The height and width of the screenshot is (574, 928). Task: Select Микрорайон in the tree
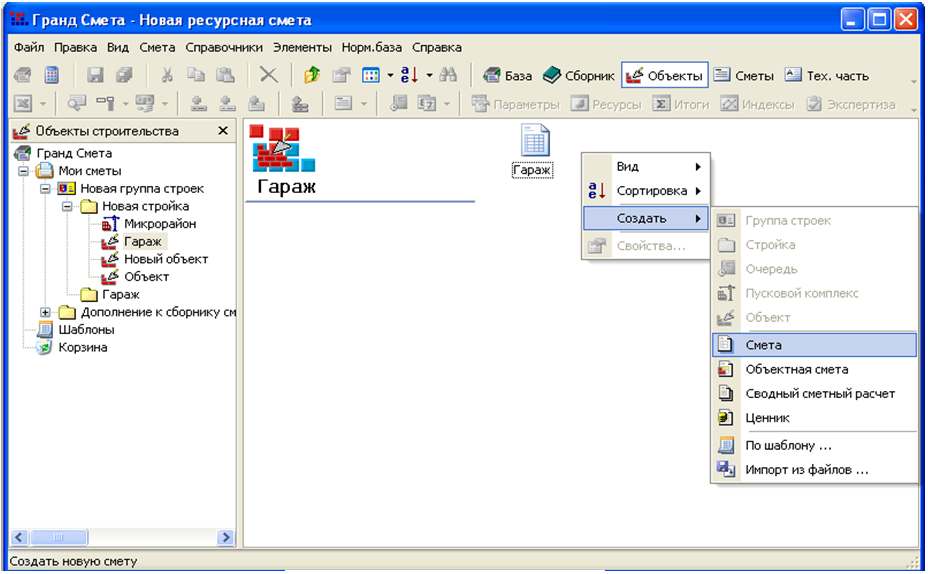pos(160,224)
